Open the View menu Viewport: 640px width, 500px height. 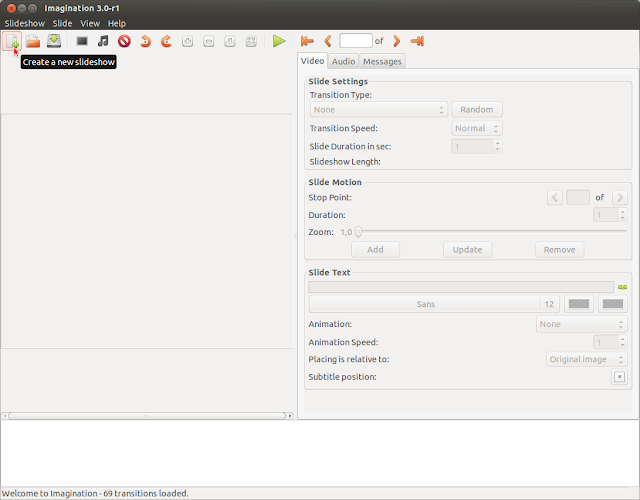click(x=90, y=23)
